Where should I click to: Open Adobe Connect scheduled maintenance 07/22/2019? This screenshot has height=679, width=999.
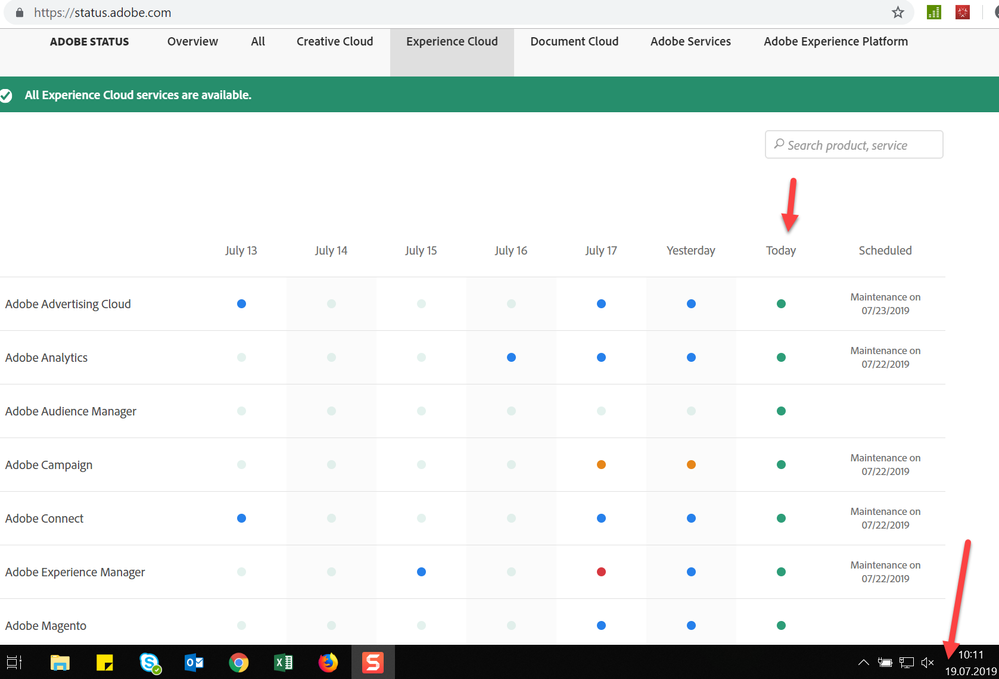point(885,518)
